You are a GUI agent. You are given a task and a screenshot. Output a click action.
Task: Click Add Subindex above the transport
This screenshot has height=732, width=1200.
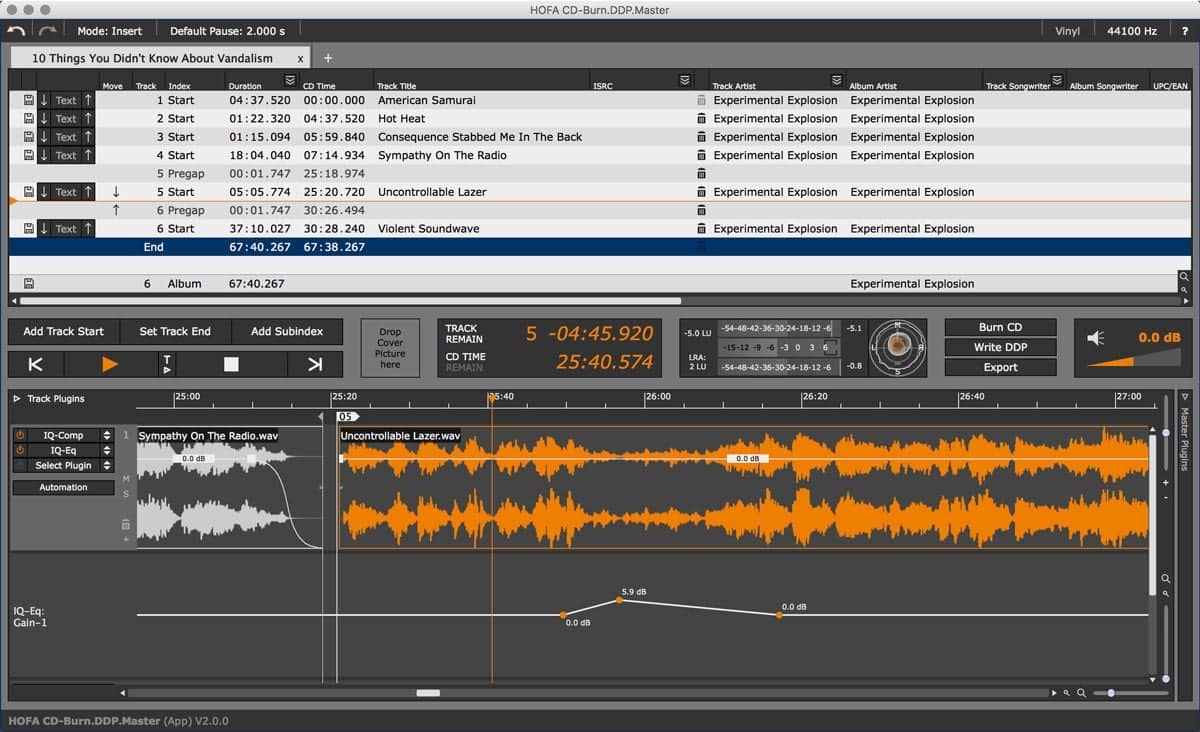[x=288, y=331]
